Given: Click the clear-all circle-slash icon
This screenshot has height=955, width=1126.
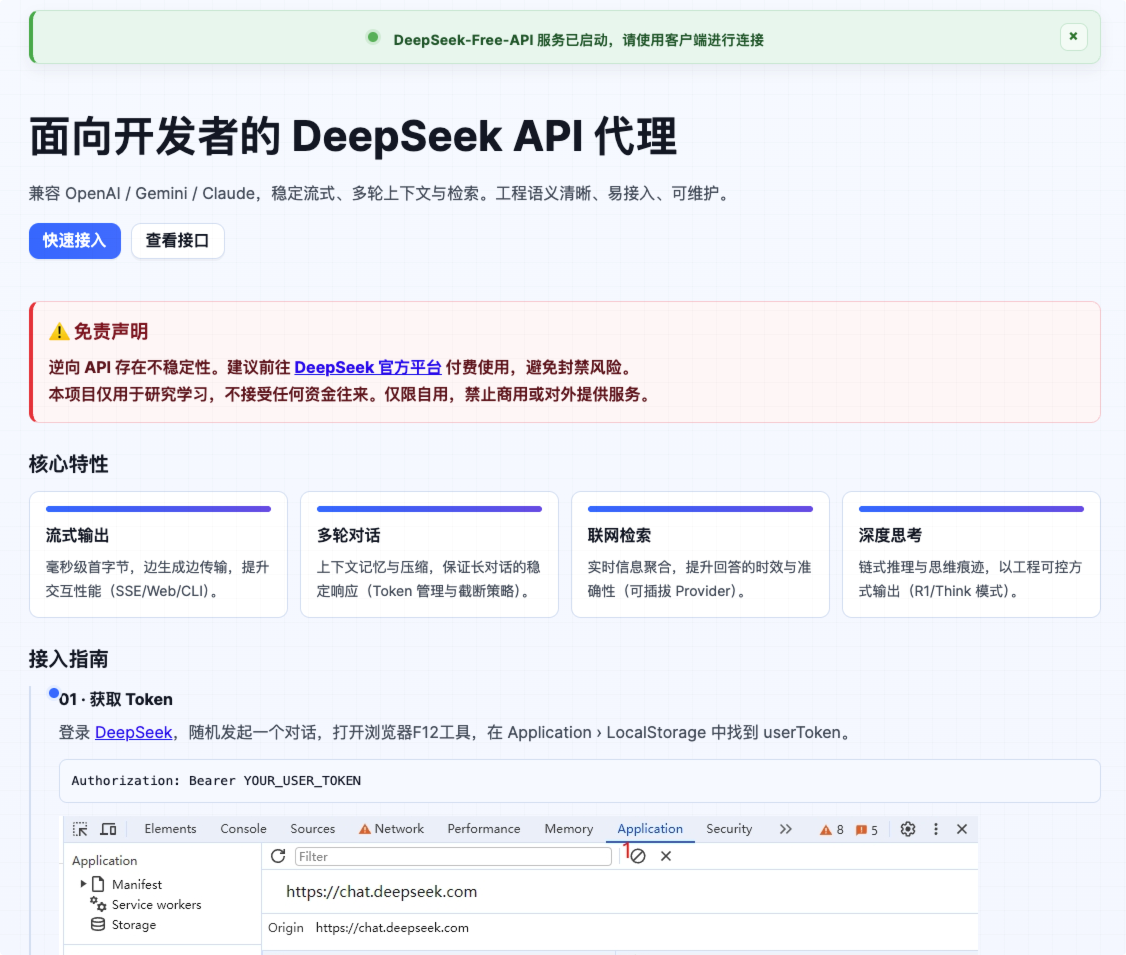Looking at the screenshot, I should point(638,856).
